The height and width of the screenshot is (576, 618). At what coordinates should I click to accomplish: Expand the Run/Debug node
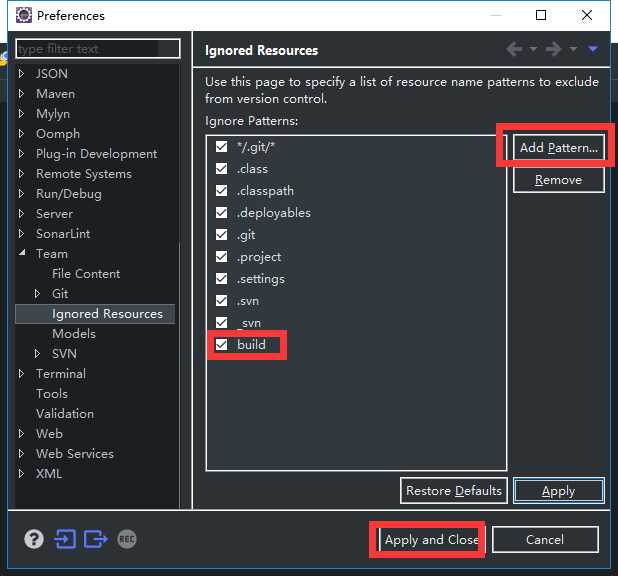pyautogui.click(x=21, y=194)
